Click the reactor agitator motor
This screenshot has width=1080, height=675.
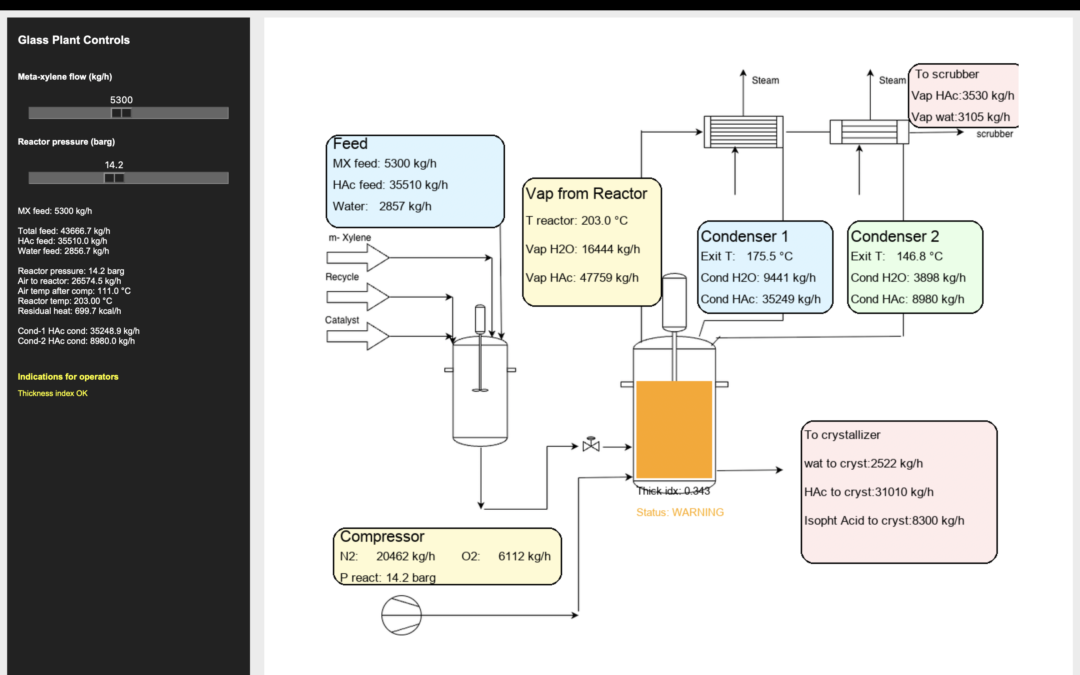pyautogui.click(x=674, y=302)
